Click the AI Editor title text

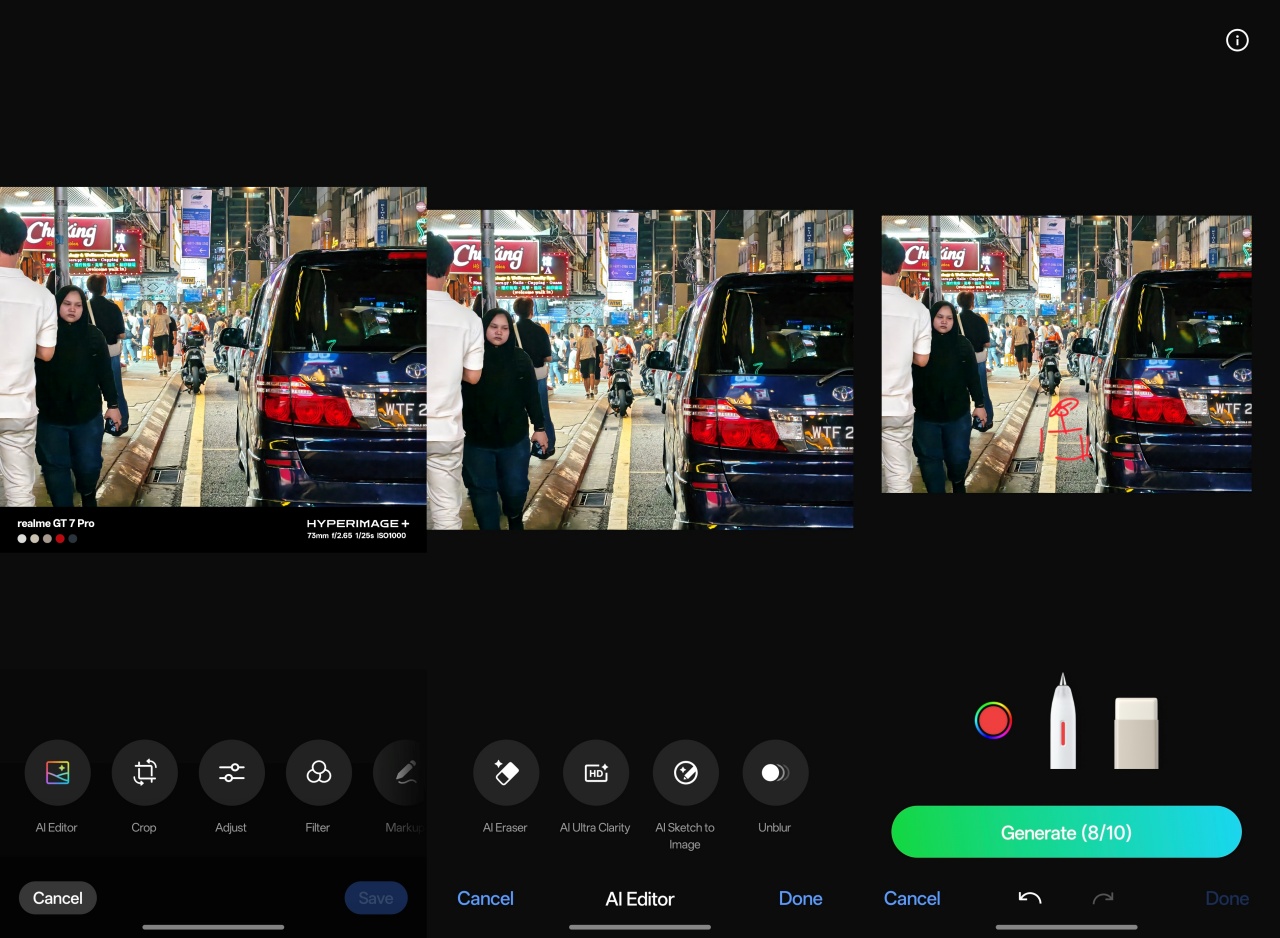[640, 898]
